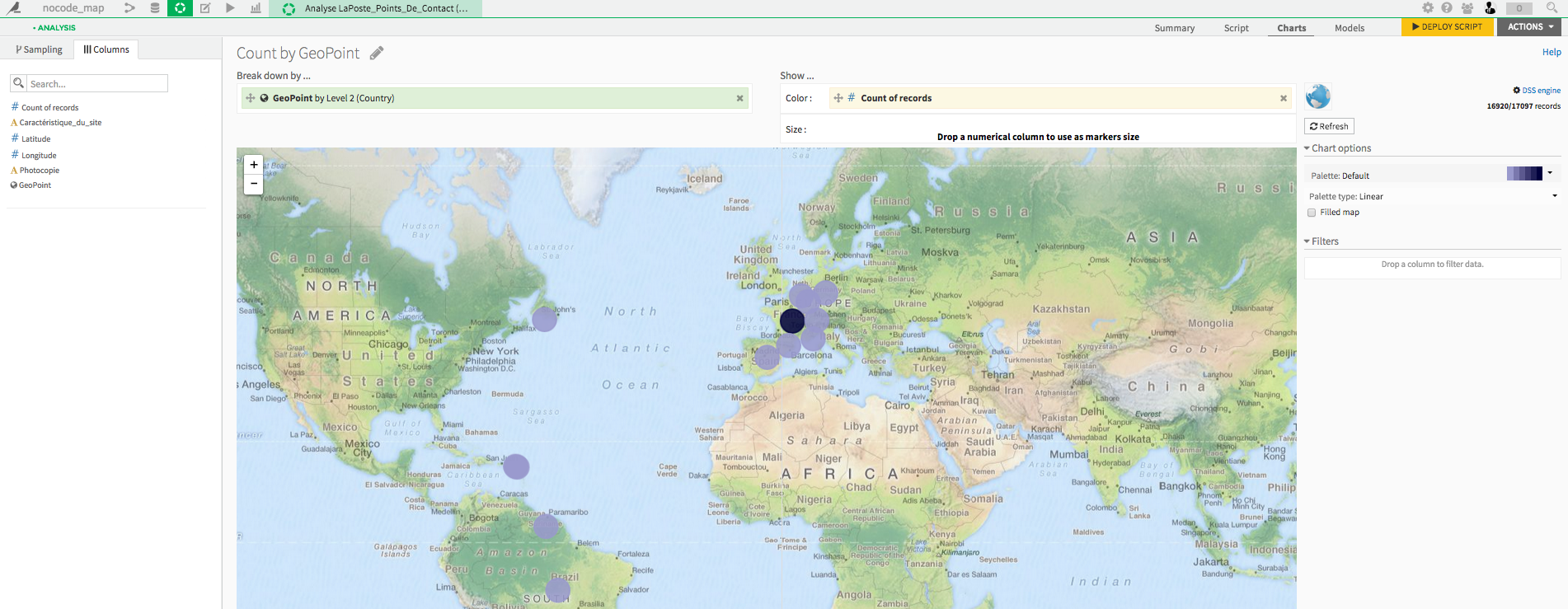Open the users group icon
The height and width of the screenshot is (609, 1568).
(x=1467, y=7)
